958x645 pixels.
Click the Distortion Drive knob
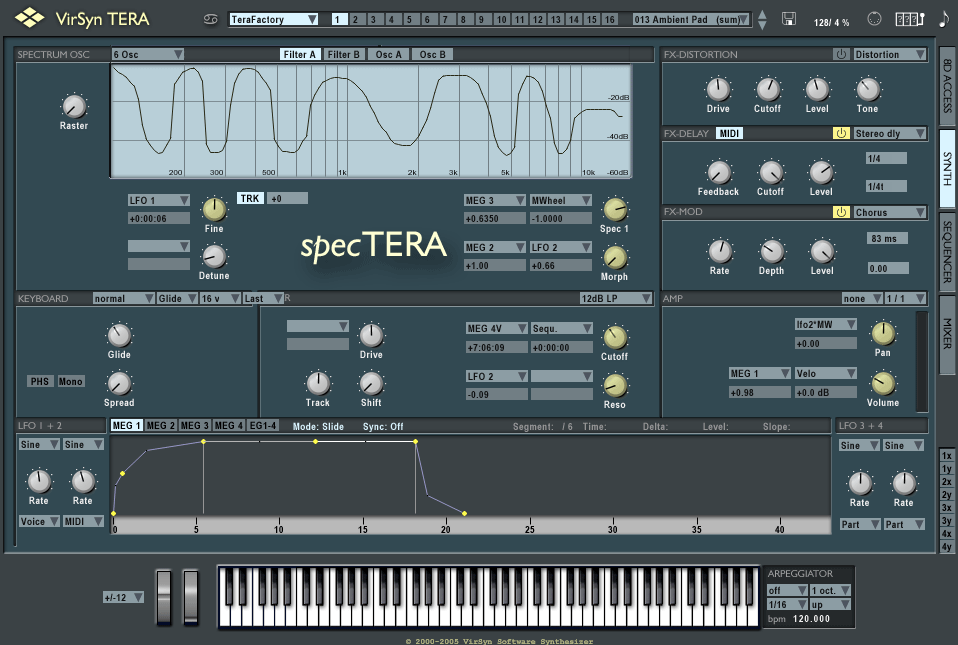718,89
